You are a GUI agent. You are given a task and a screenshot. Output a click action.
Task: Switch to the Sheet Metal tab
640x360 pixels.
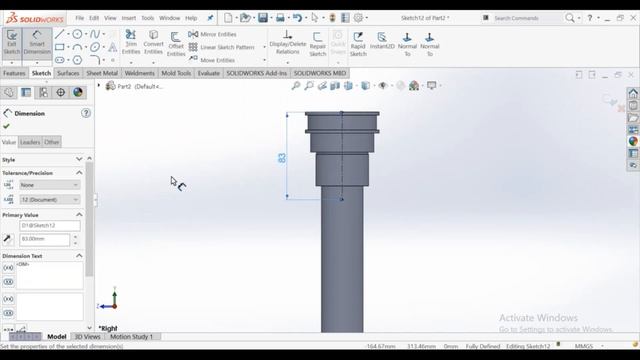102,73
